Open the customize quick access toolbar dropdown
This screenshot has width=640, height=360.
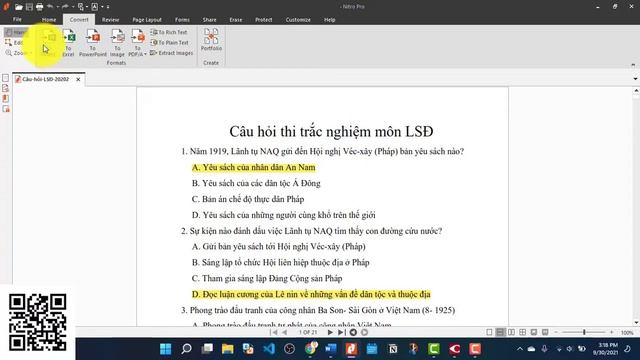pos(108,7)
